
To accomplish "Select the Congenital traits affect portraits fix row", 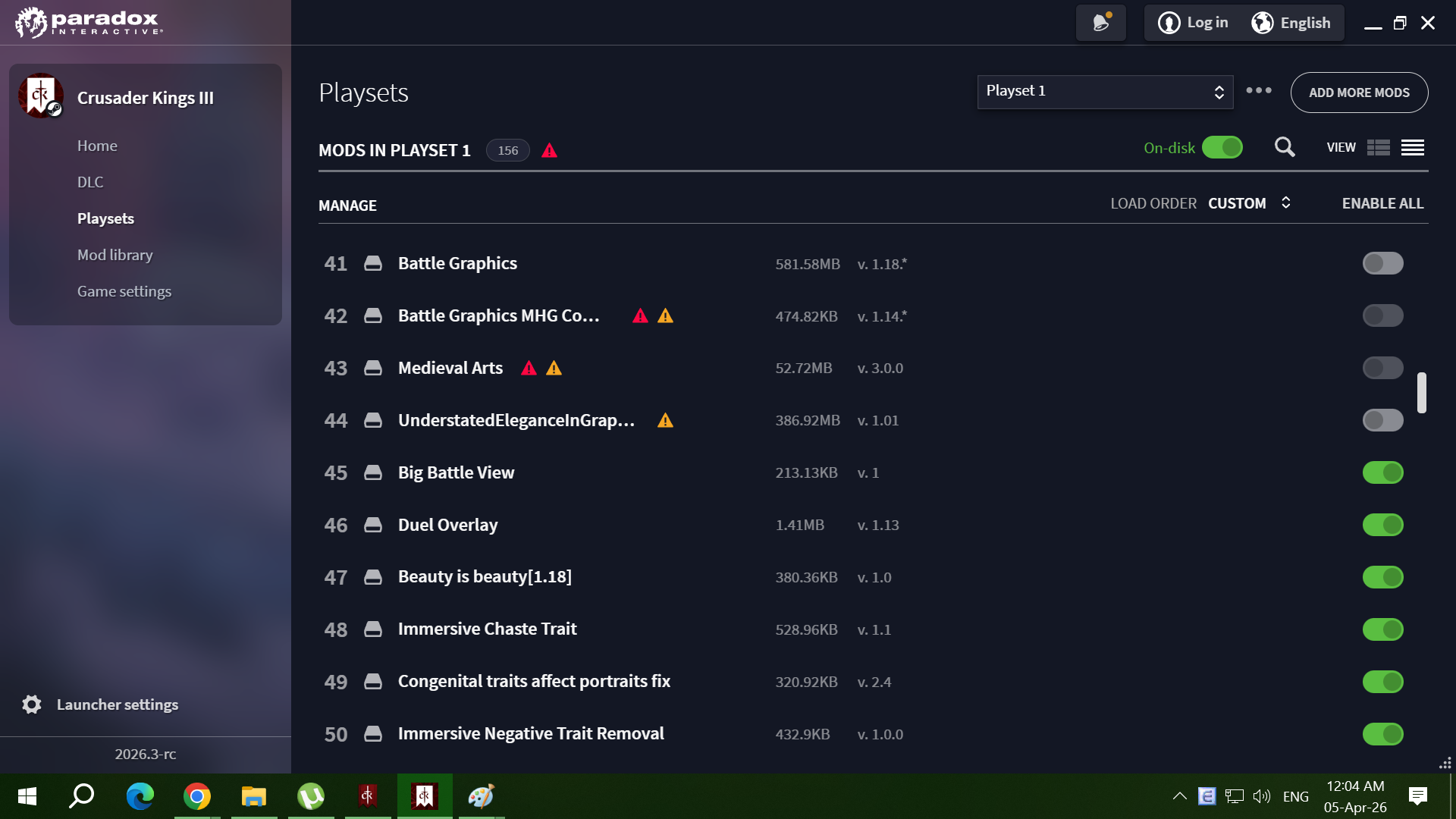I will 873,682.
